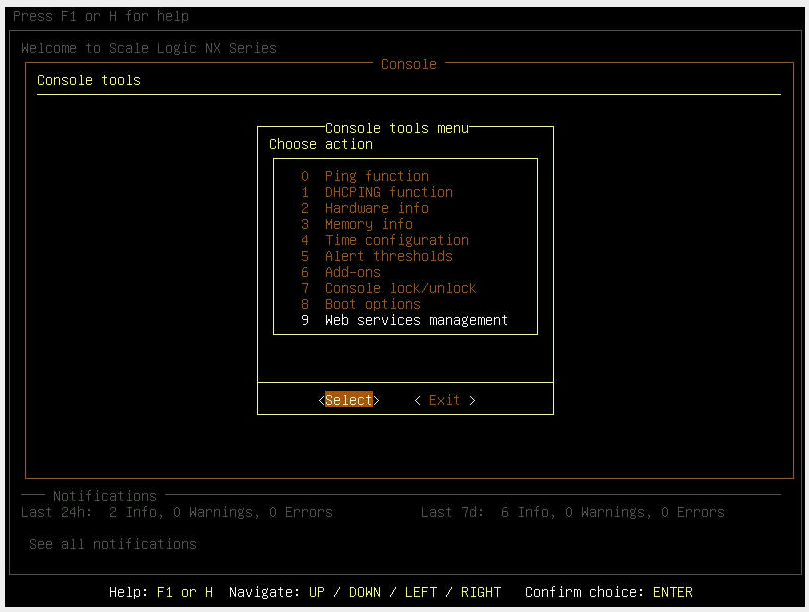The height and width of the screenshot is (612, 809).
Task: Open Boot options from the menu
Action: click(x=360, y=304)
